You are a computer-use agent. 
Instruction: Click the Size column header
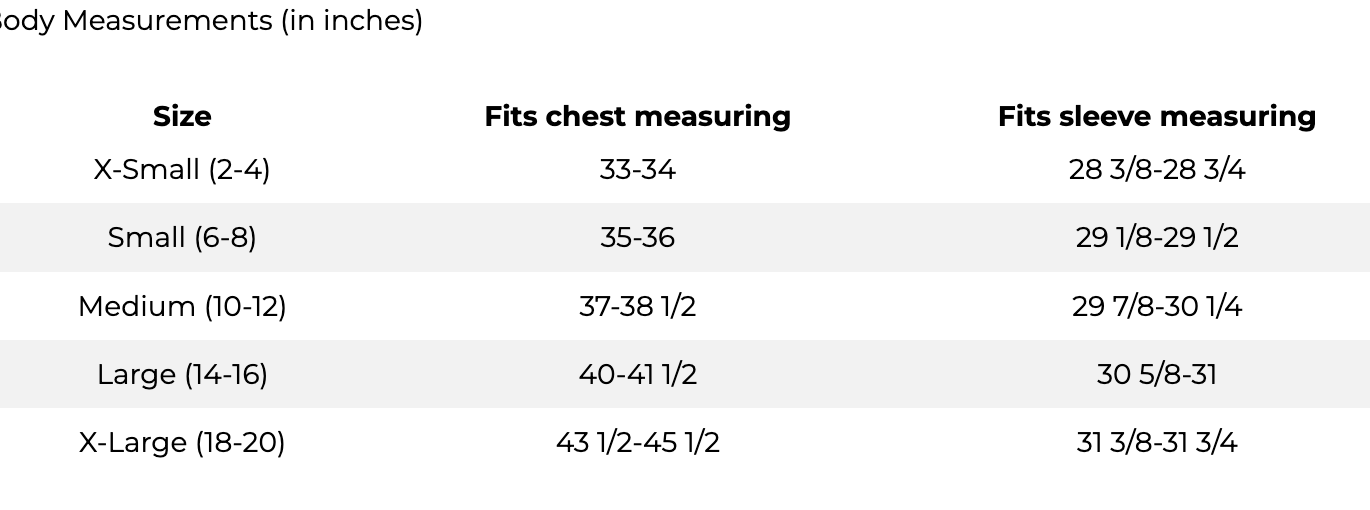pyautogui.click(x=182, y=116)
